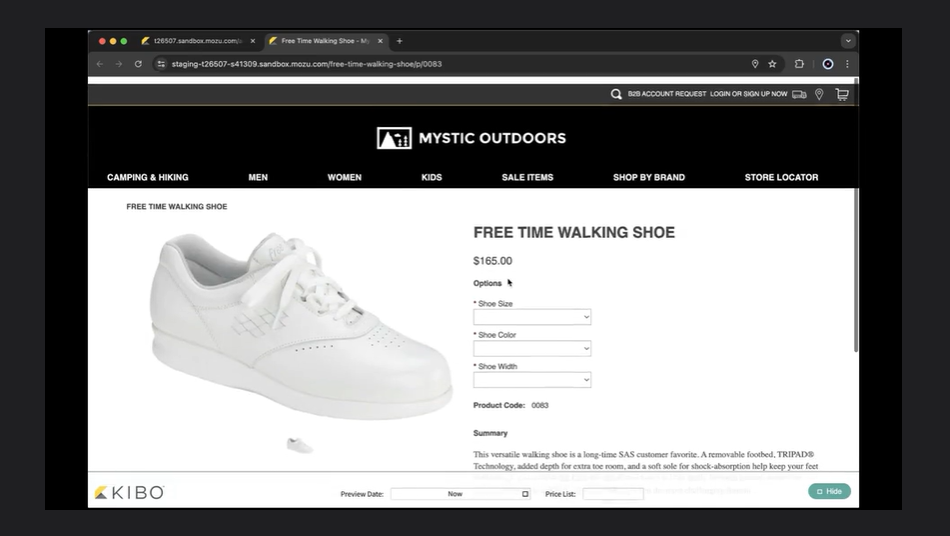Open the Store Locator page

coord(782,177)
